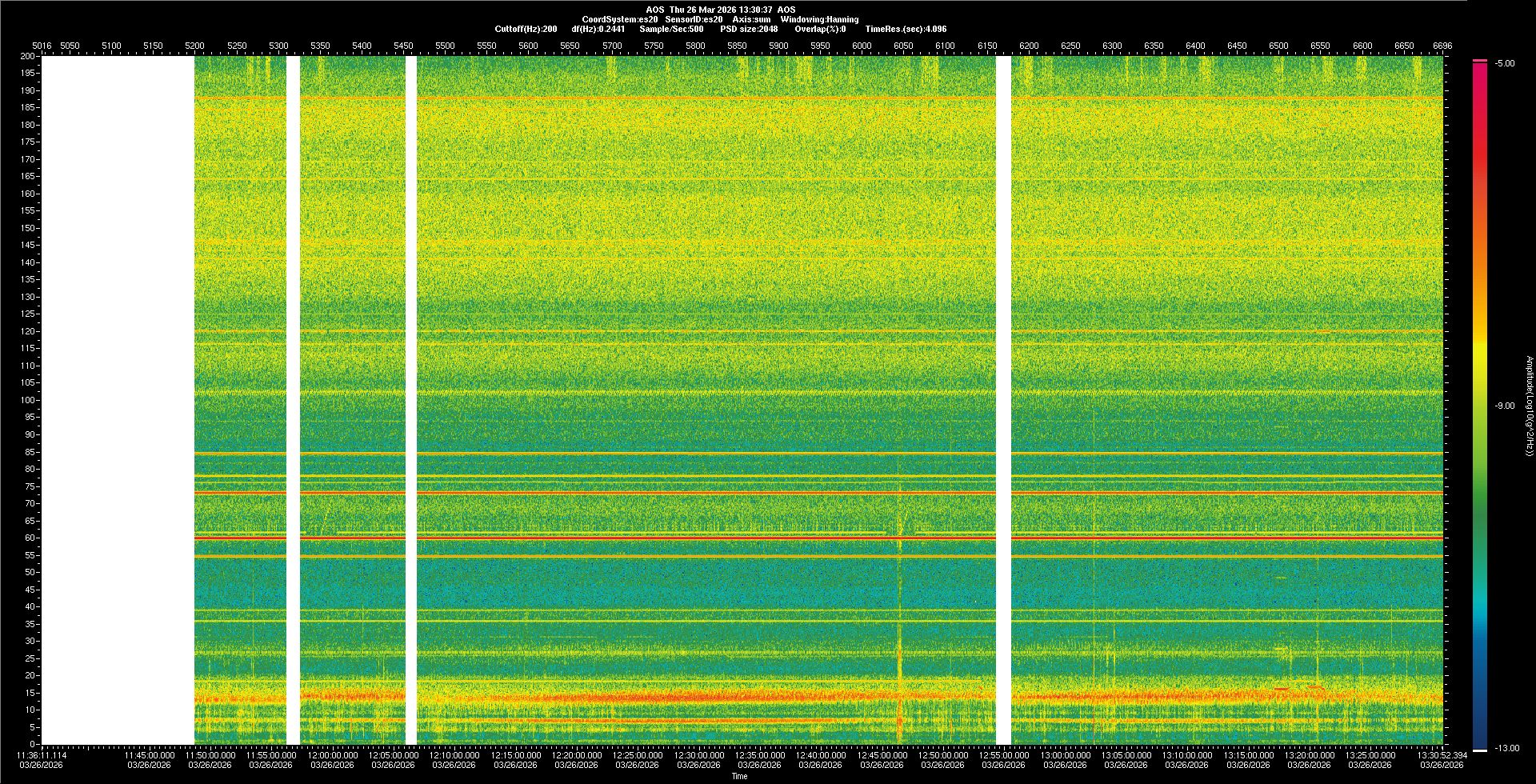Click the large white data gap at left
1536x784 pixels.
pos(118,400)
